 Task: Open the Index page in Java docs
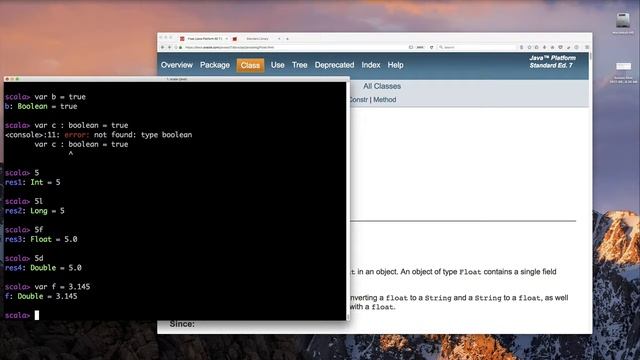tap(371, 65)
